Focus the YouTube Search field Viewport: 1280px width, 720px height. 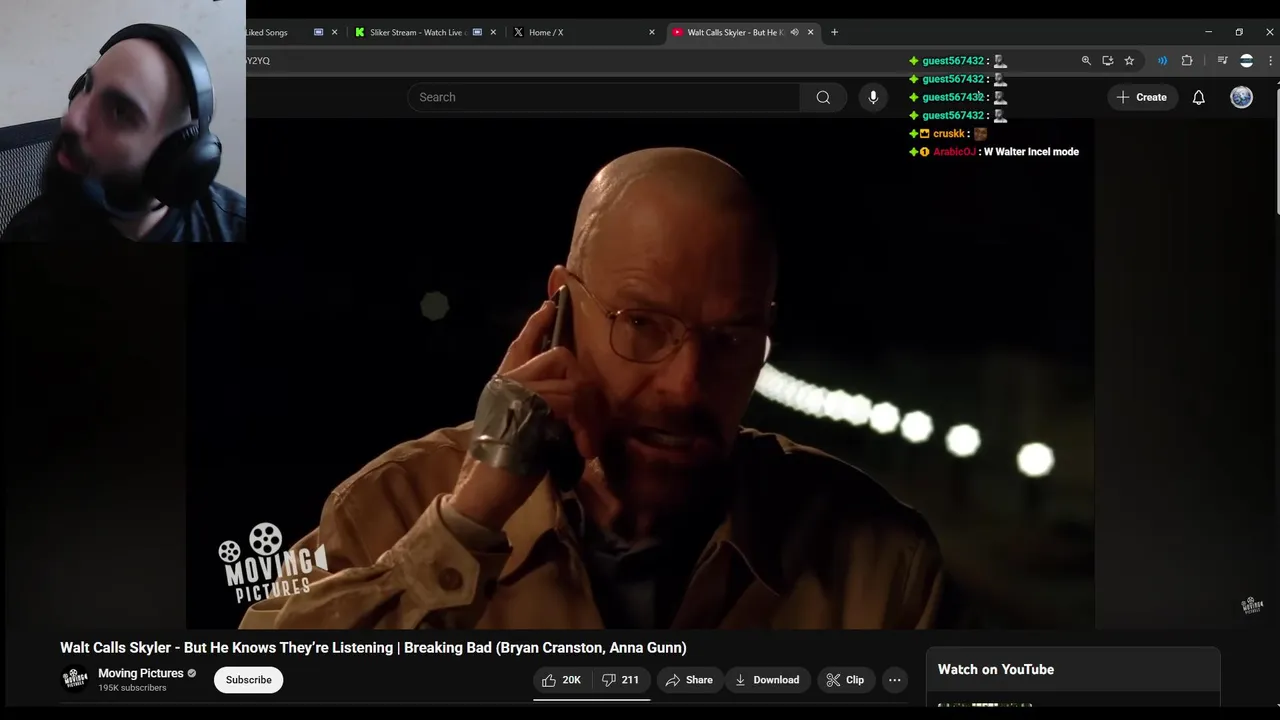(x=603, y=97)
